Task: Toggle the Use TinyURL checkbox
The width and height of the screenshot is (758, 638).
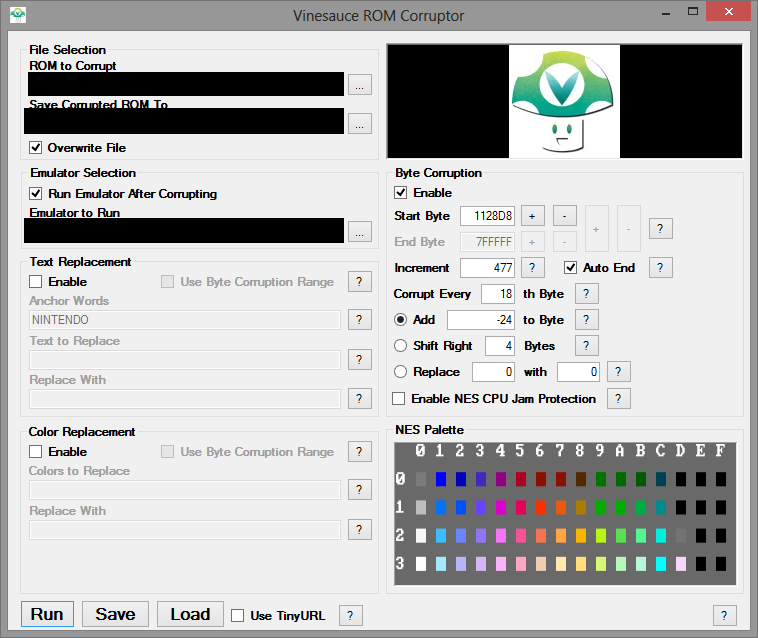Action: (237, 615)
